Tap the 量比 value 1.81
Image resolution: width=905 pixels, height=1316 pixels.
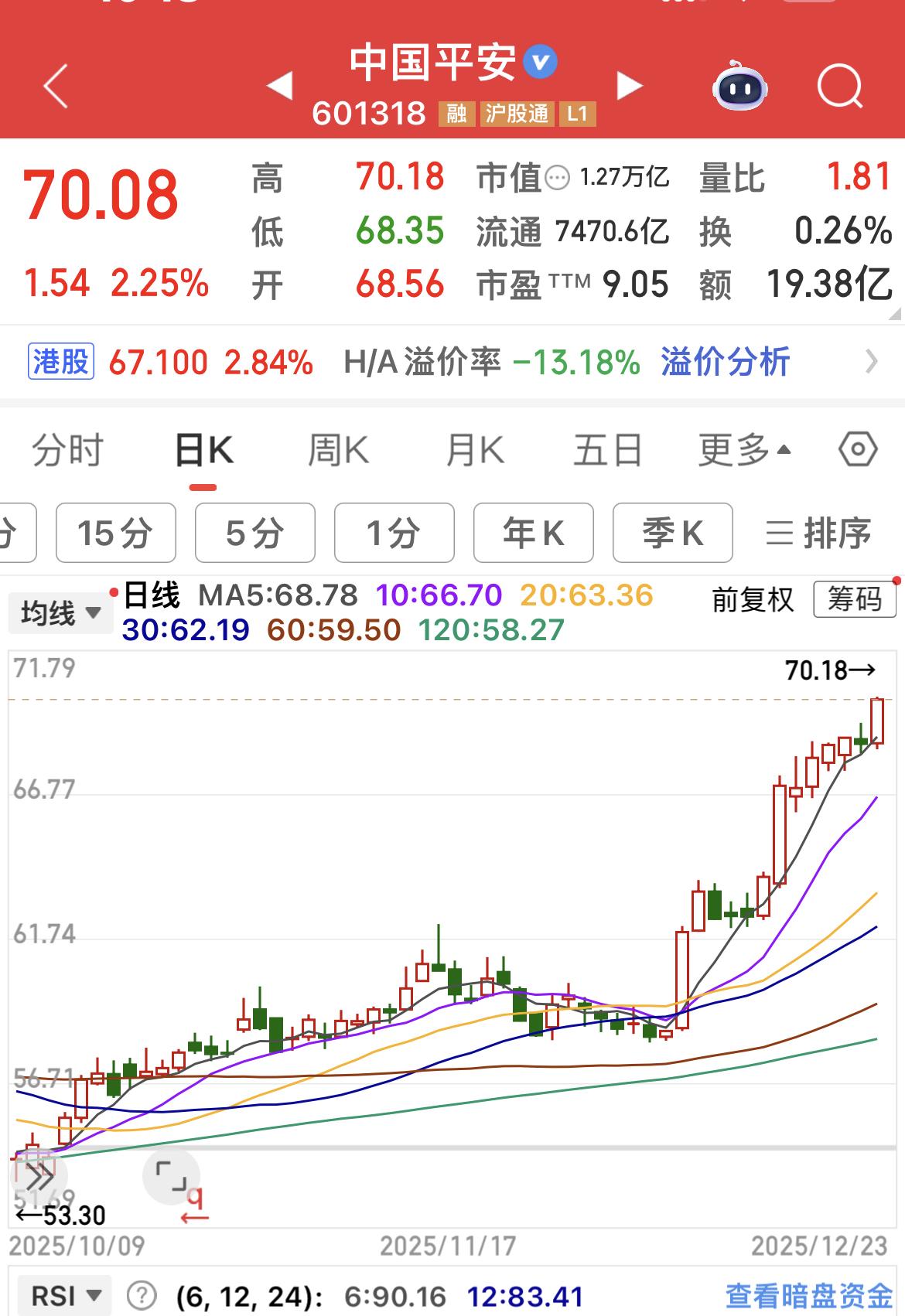859,177
